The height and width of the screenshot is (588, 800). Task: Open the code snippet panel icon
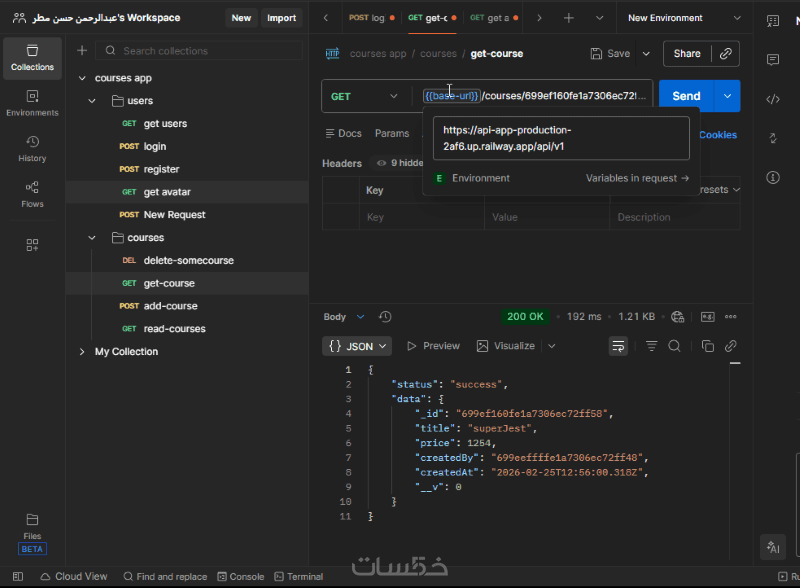(773, 99)
